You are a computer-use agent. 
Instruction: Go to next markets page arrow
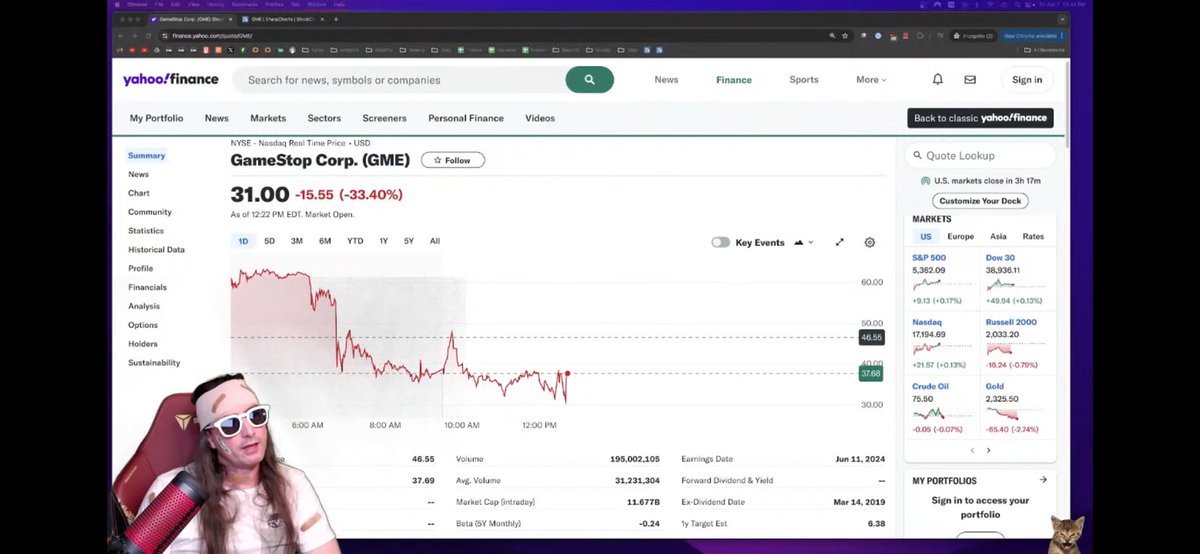[x=988, y=450]
